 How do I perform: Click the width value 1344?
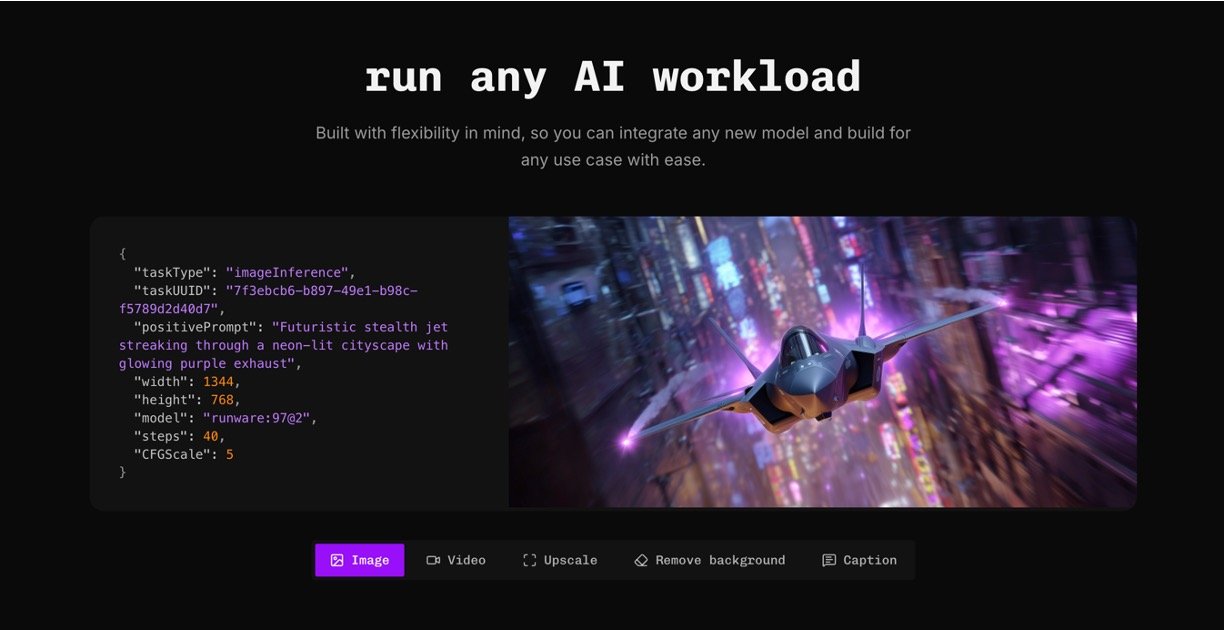click(x=219, y=381)
